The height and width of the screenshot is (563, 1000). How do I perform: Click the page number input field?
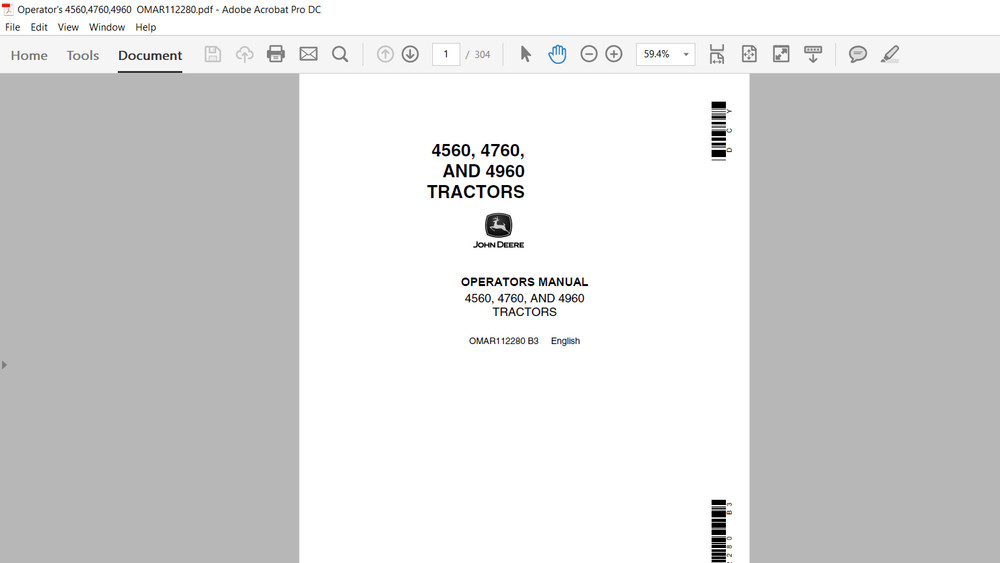(x=446, y=54)
